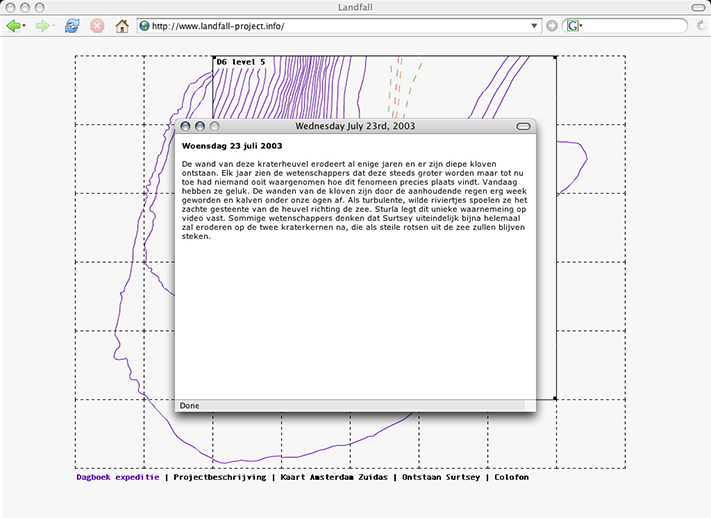The image size is (711, 518).
Task: Open the Colofon page link
Action: tap(511, 477)
